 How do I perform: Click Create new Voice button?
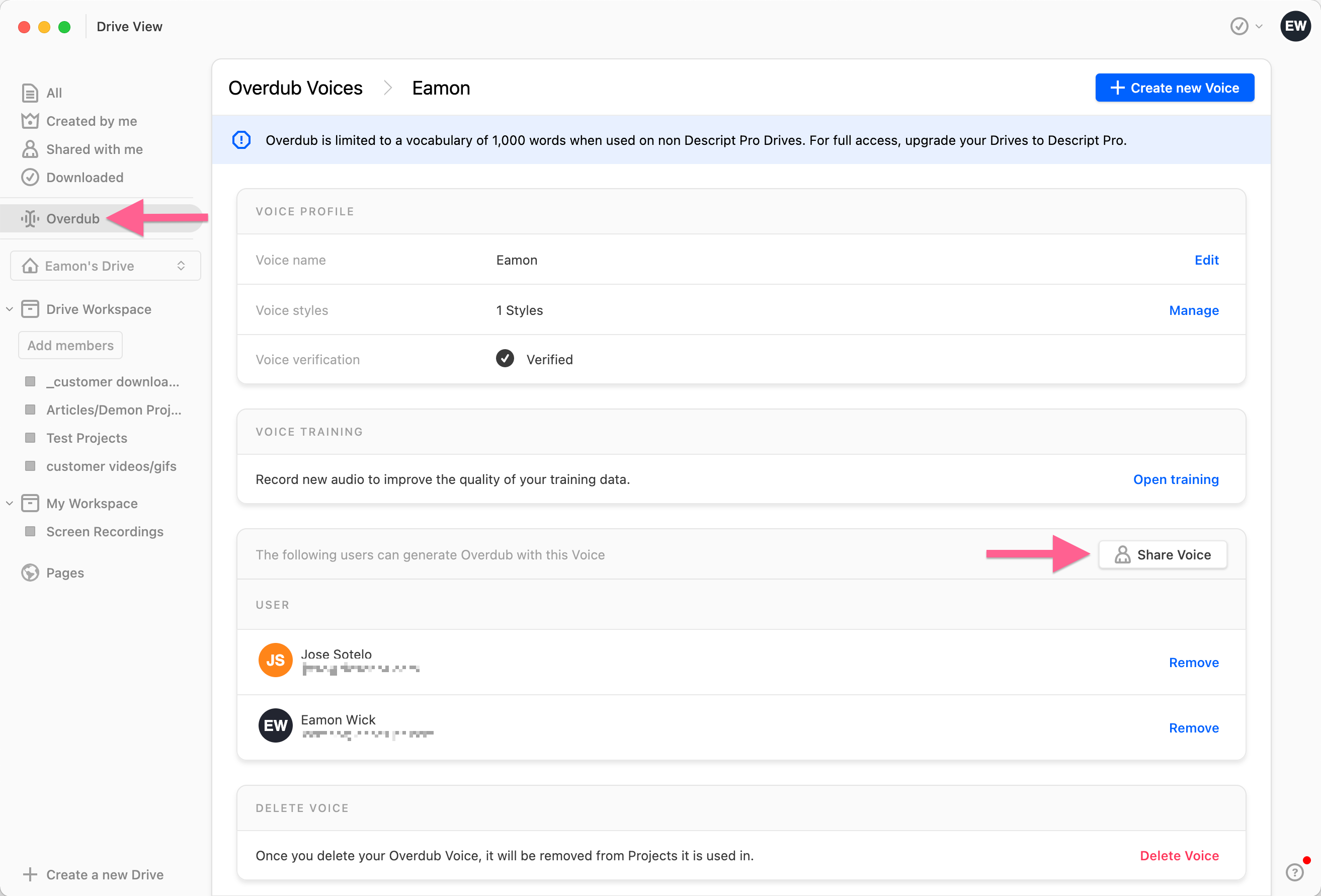click(x=1174, y=88)
